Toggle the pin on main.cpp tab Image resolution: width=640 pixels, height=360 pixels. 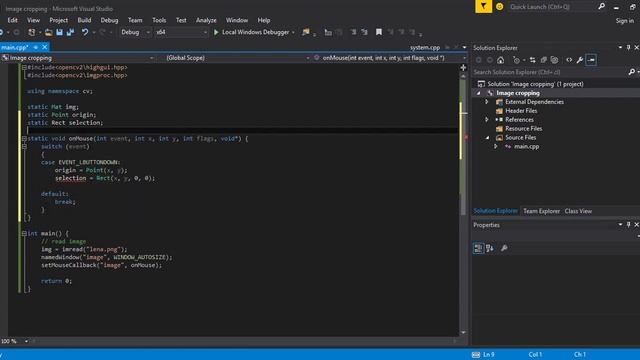click(36, 47)
